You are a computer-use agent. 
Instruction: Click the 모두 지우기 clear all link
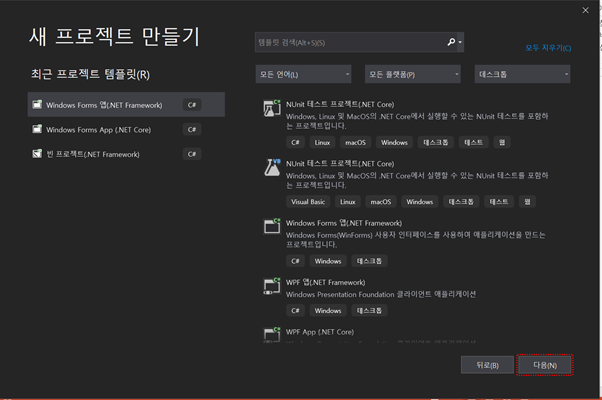coord(548,48)
